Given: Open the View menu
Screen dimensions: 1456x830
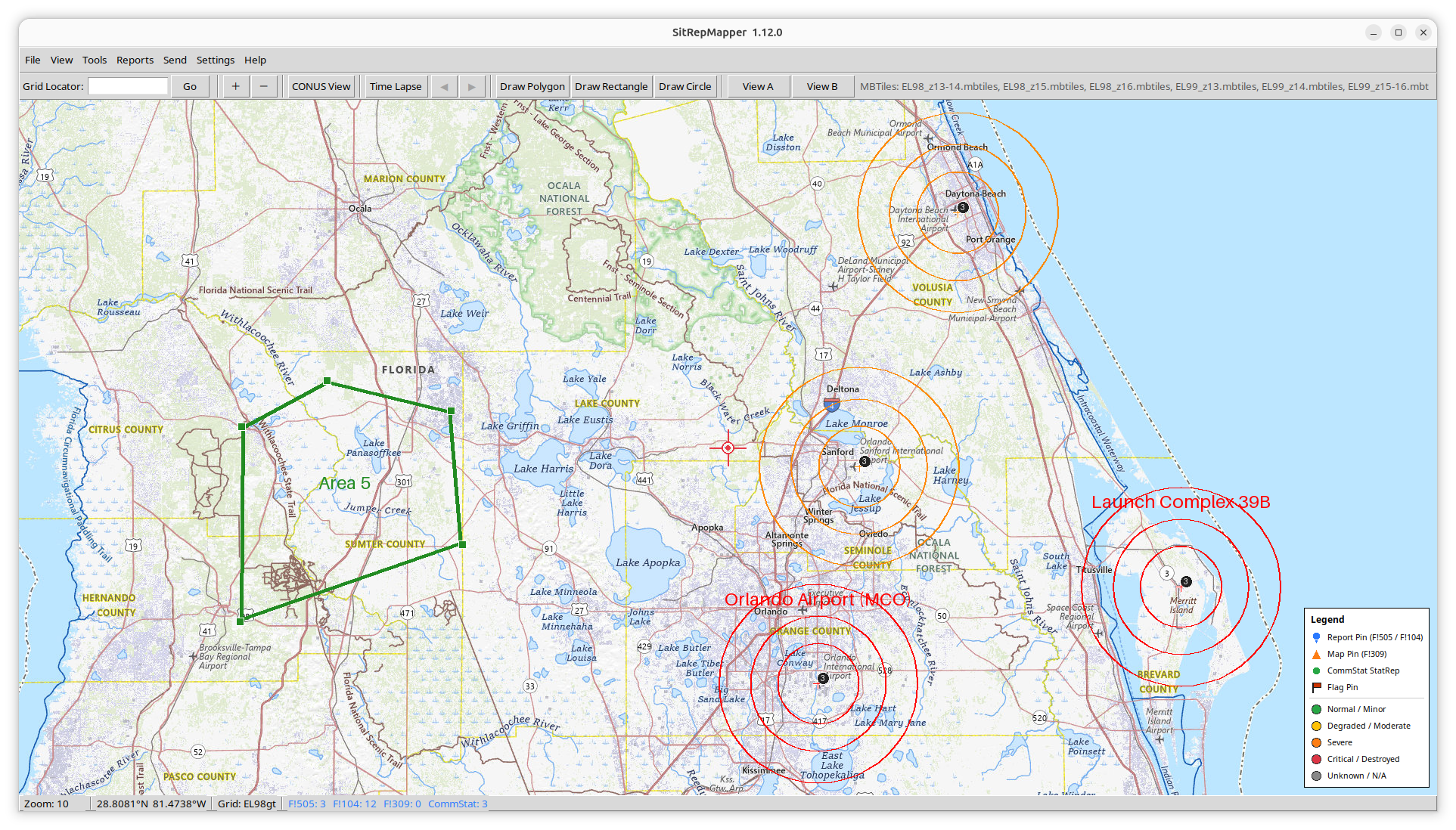Looking at the screenshot, I should 61,60.
